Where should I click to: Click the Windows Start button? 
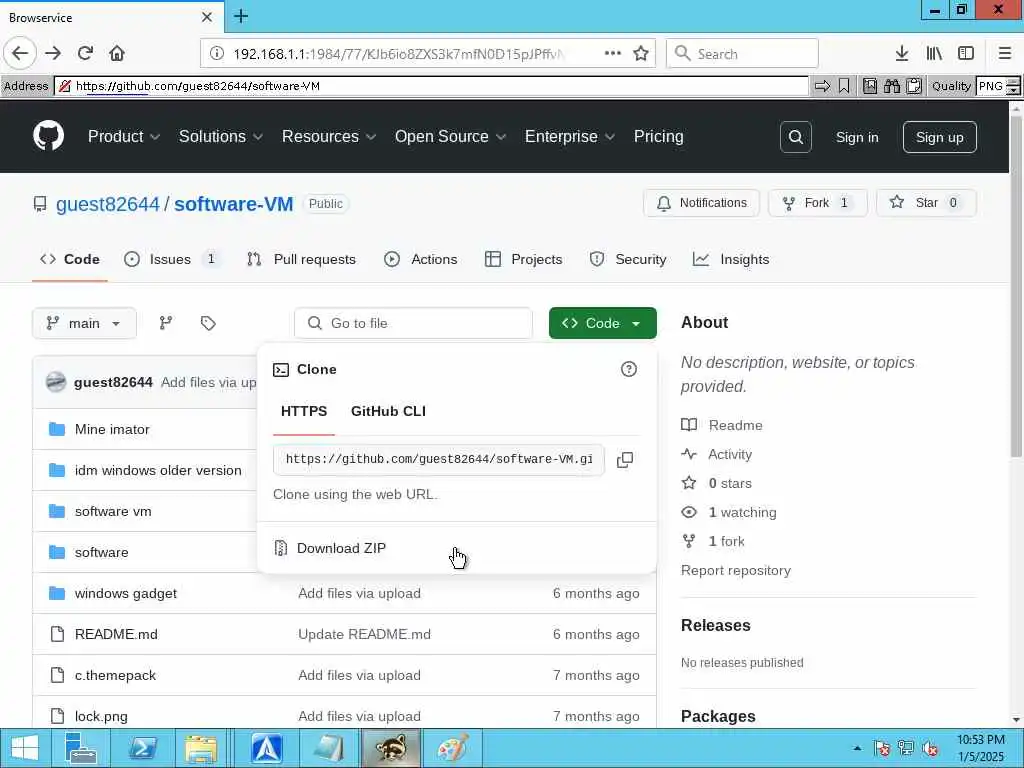pyautogui.click(x=25, y=748)
